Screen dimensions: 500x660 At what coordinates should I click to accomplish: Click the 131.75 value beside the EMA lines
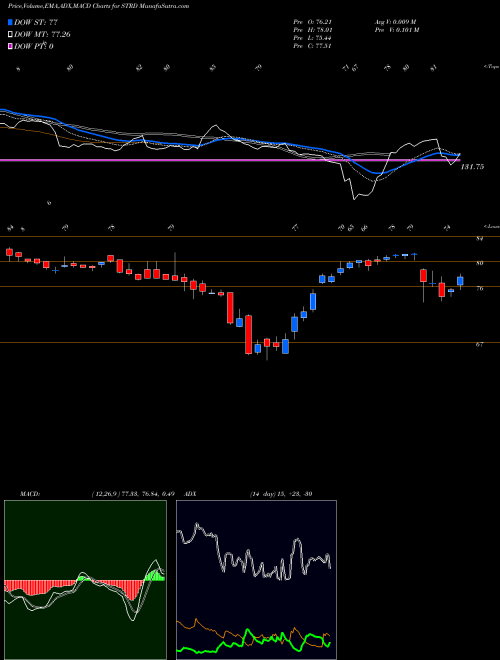pyautogui.click(x=472, y=167)
